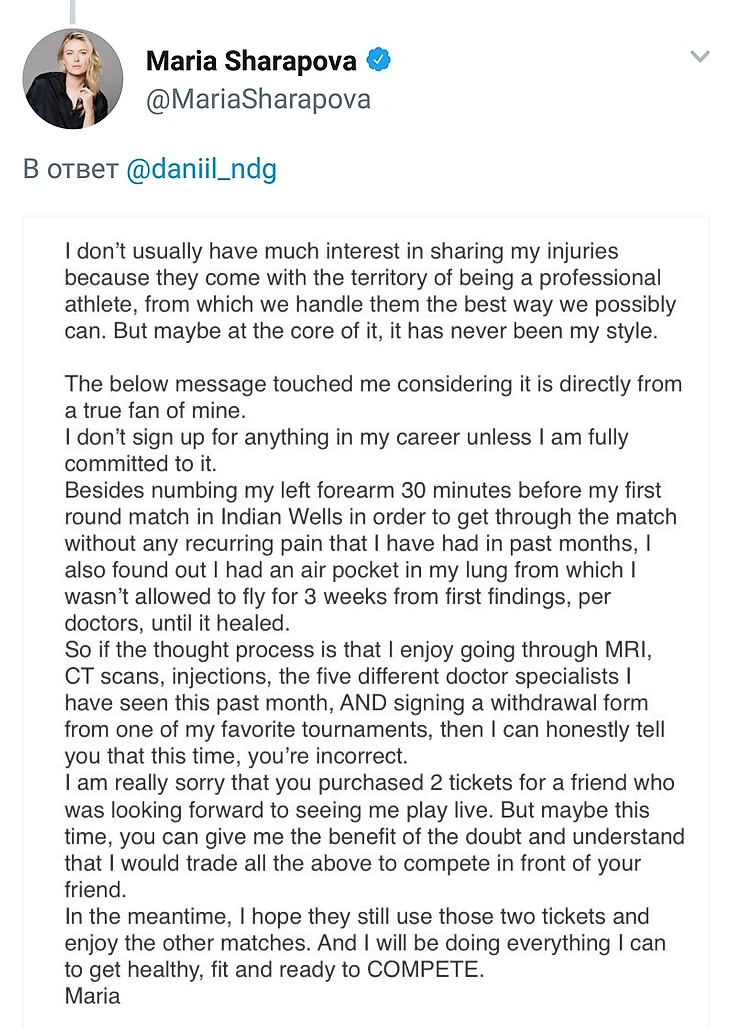
Task: Open the @MariaSharapova handle link
Action: [x=258, y=100]
